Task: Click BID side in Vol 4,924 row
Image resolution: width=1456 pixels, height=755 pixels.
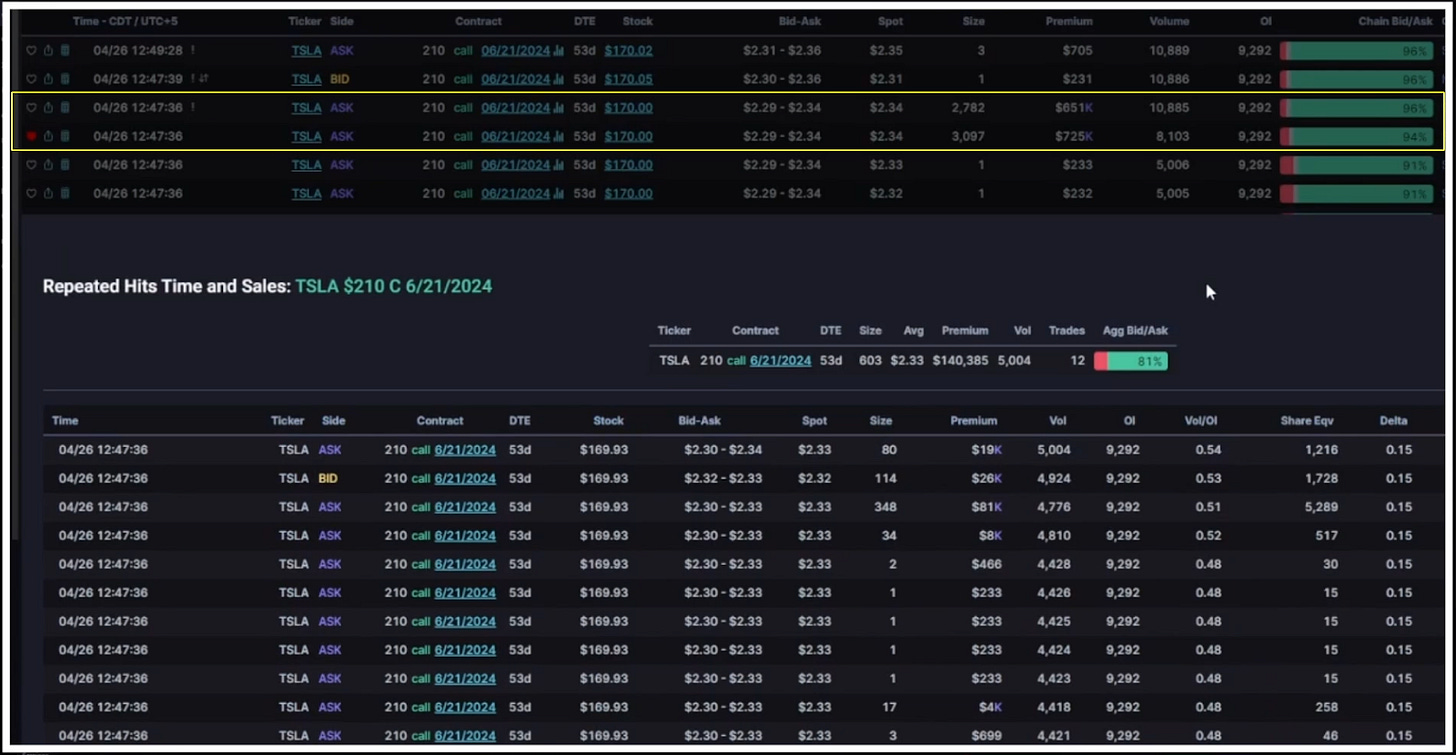Action: point(328,478)
